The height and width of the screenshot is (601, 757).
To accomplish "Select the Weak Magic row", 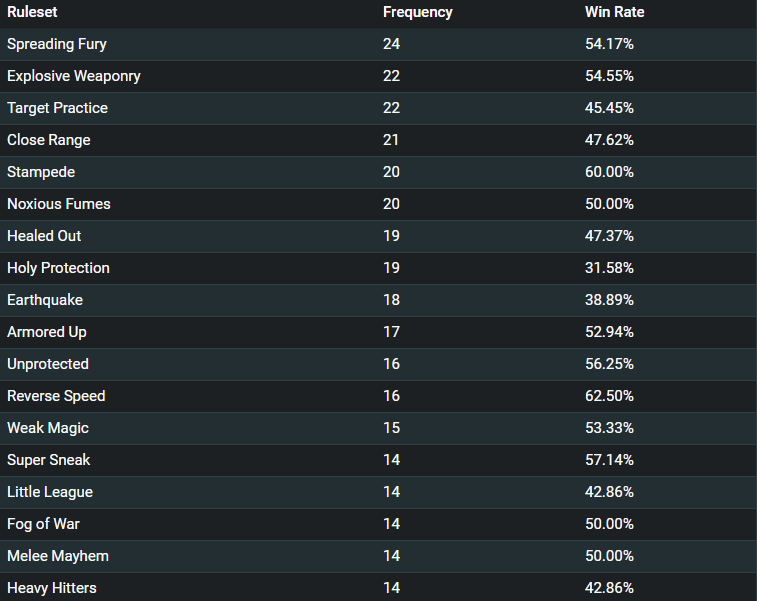I will click(378, 428).
